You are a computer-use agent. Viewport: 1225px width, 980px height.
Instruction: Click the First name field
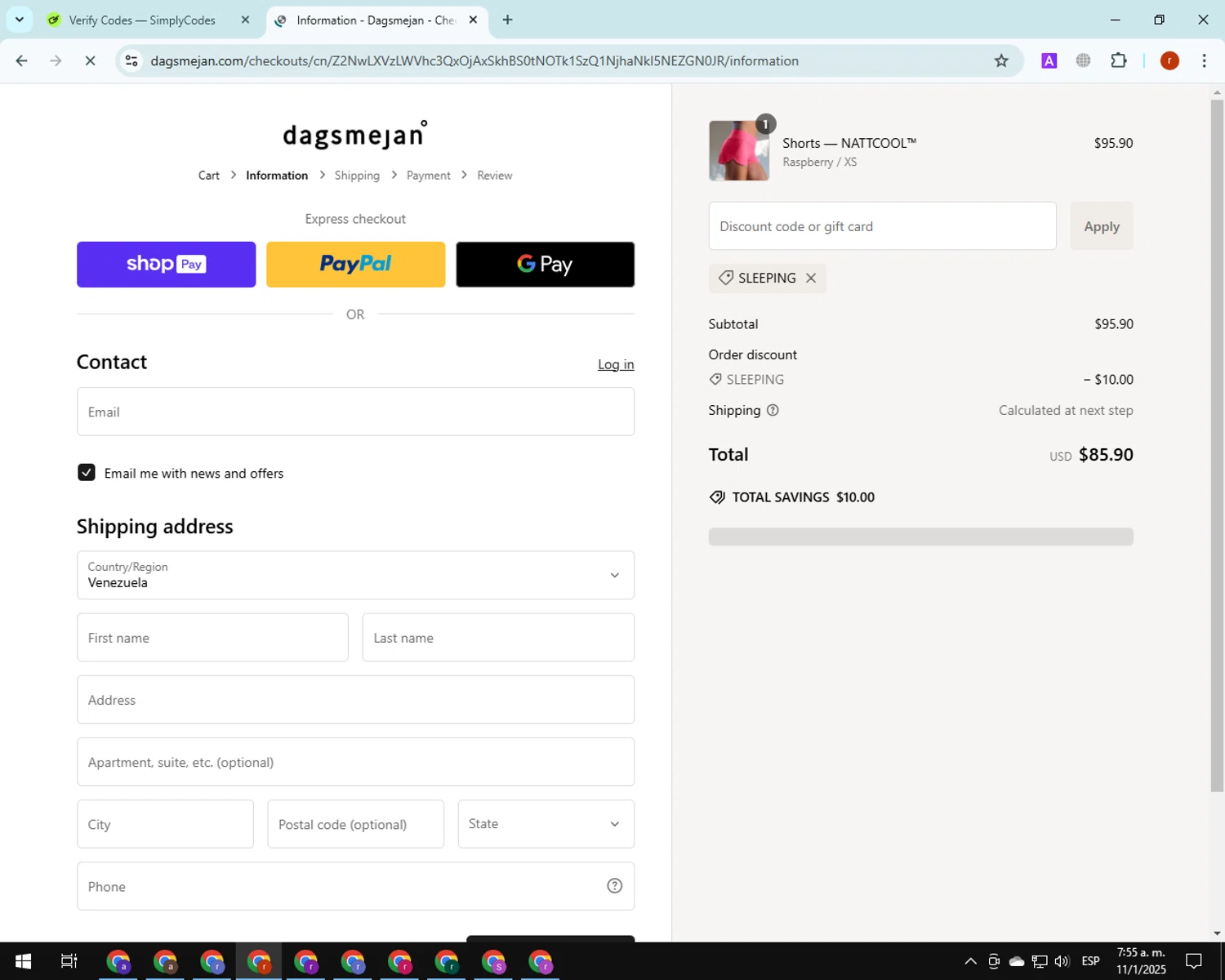click(212, 638)
